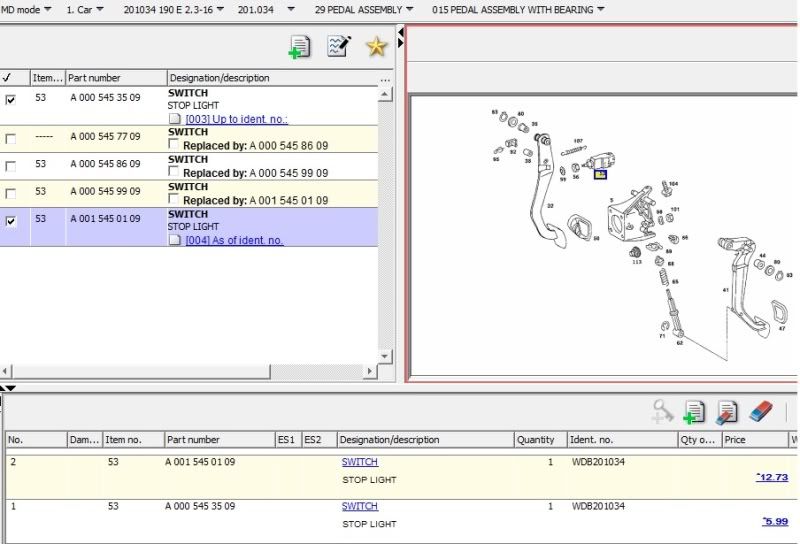Click the gold star favorites icon
This screenshot has width=800, height=544.
pyautogui.click(x=377, y=47)
